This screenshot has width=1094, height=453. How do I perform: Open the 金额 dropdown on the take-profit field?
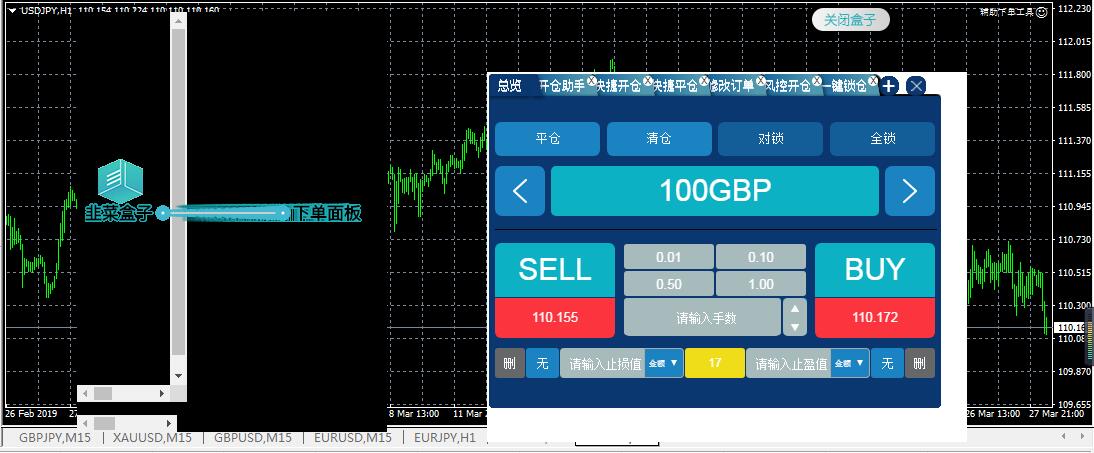point(850,363)
